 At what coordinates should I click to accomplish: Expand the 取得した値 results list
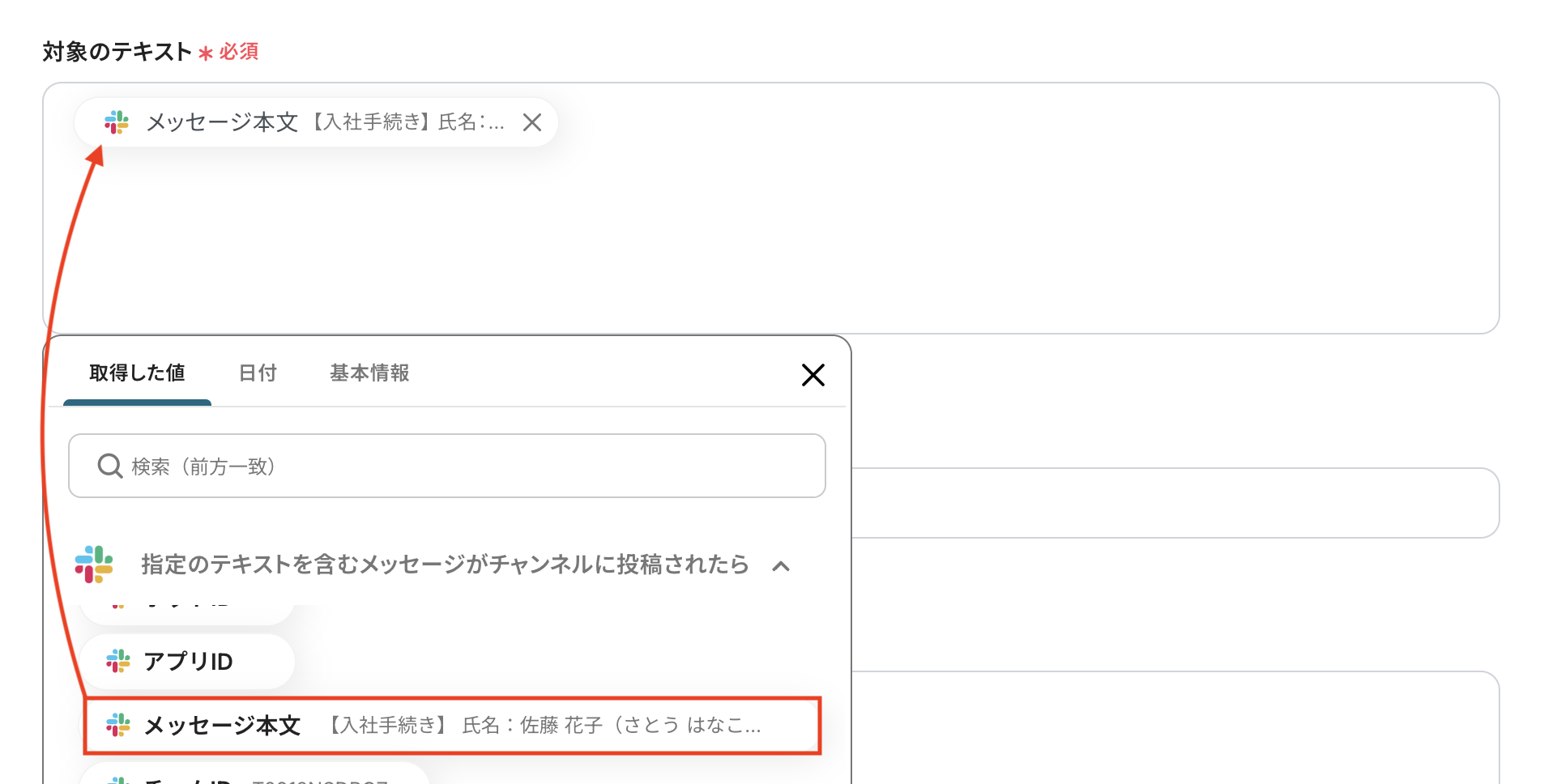tap(137, 373)
